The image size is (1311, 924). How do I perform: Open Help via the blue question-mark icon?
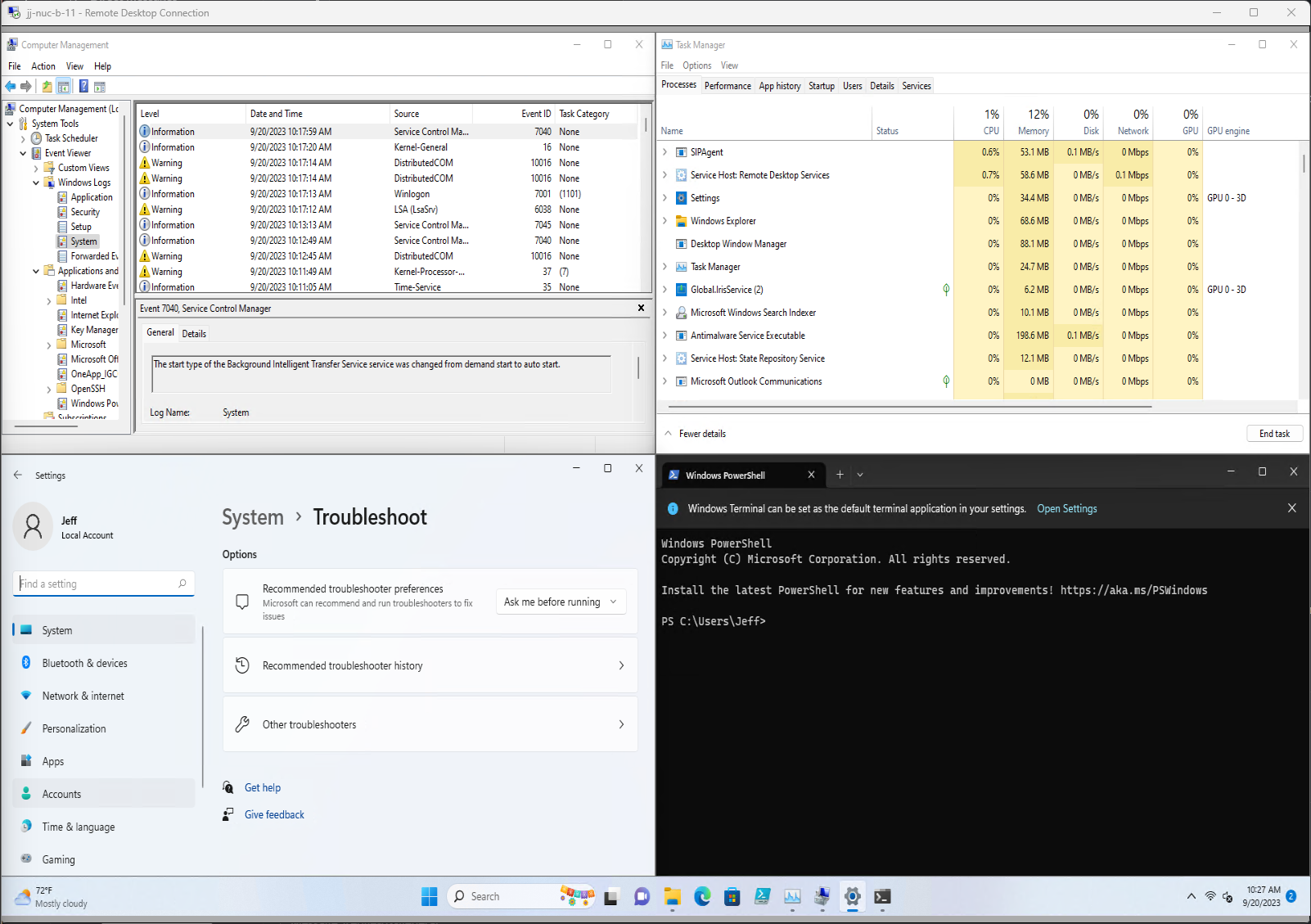tap(83, 87)
